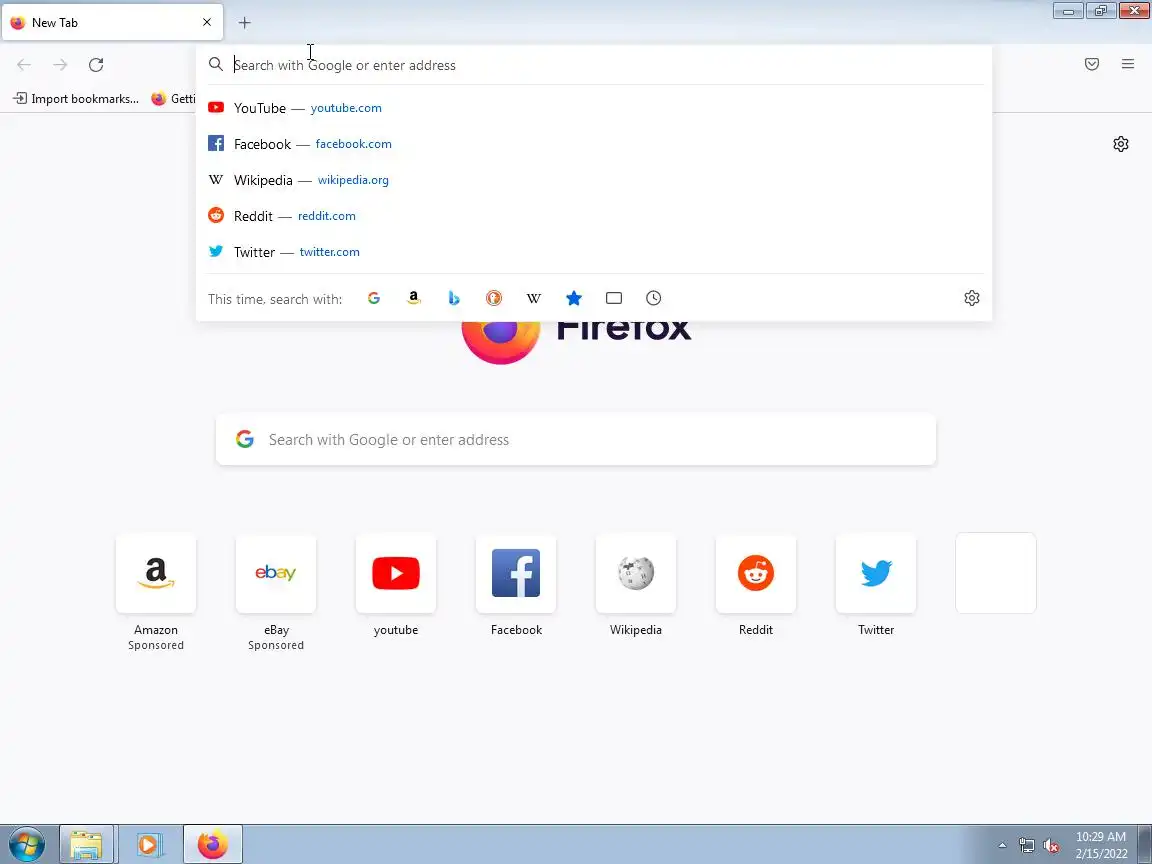1152x864 pixels.
Task: Search bookmarks with star icon
Action: pyautogui.click(x=574, y=298)
